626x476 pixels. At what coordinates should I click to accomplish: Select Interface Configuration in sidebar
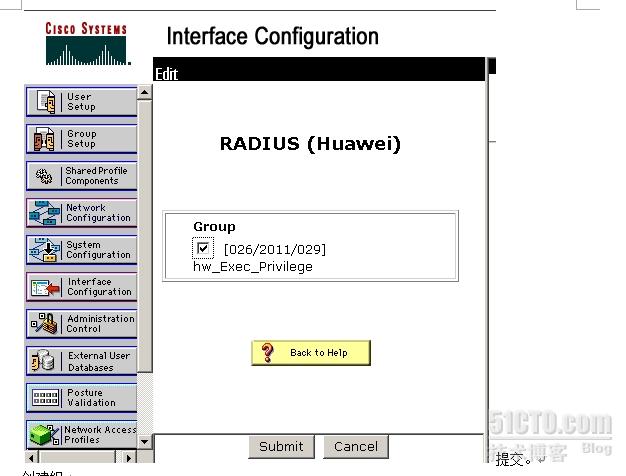coord(81,287)
